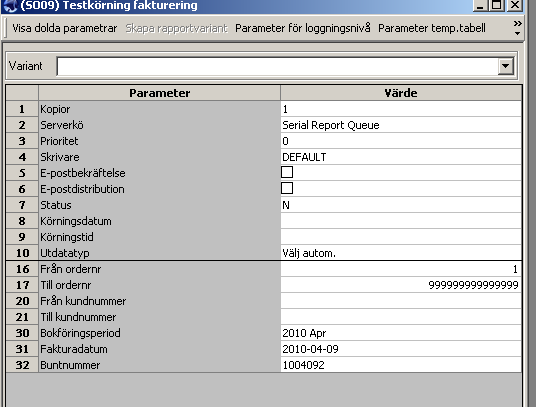The image size is (536, 407).
Task: Click the Fakturadatum value 2010-04-09
Action: coord(310,349)
